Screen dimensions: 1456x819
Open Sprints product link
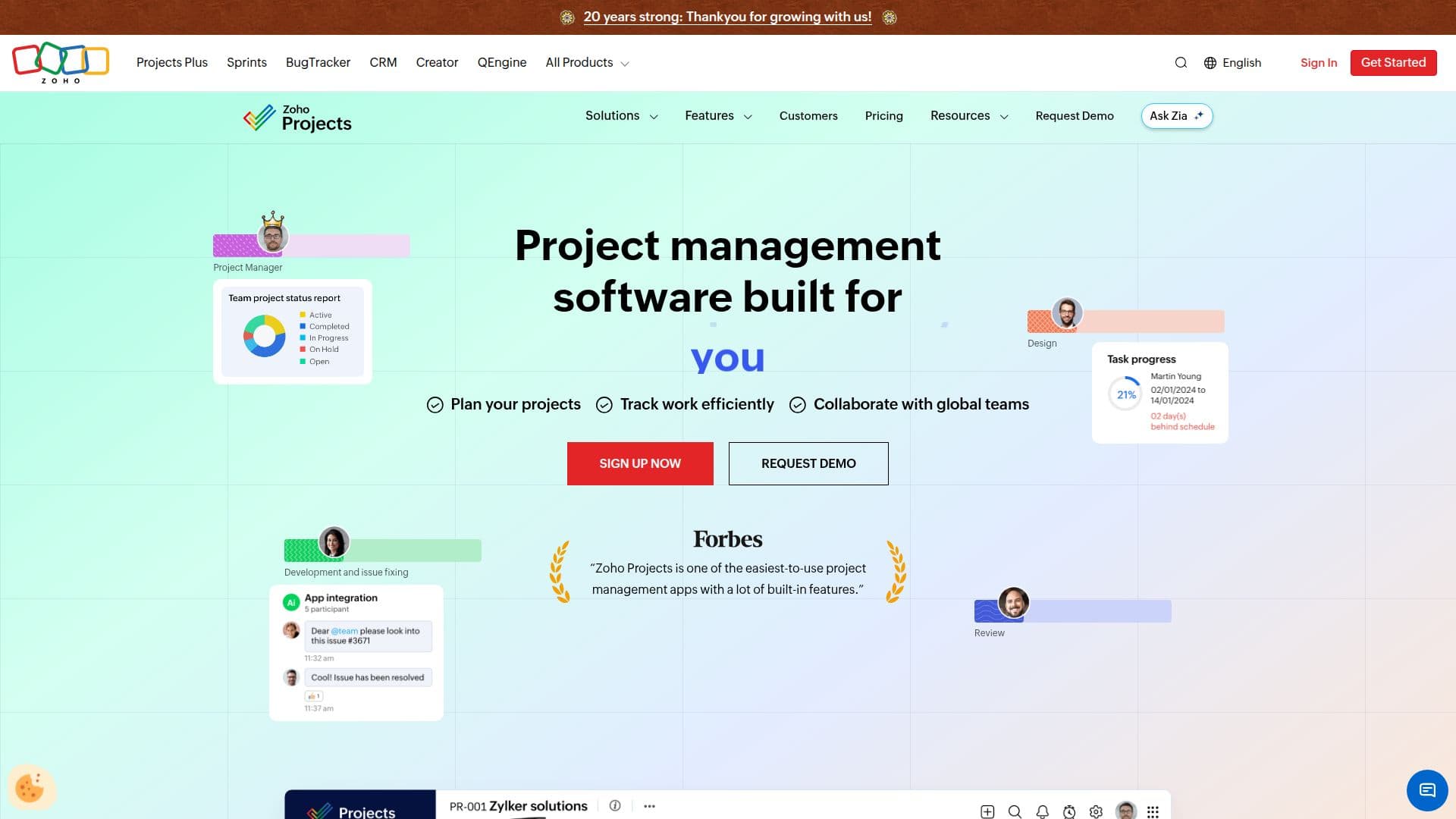click(x=246, y=63)
